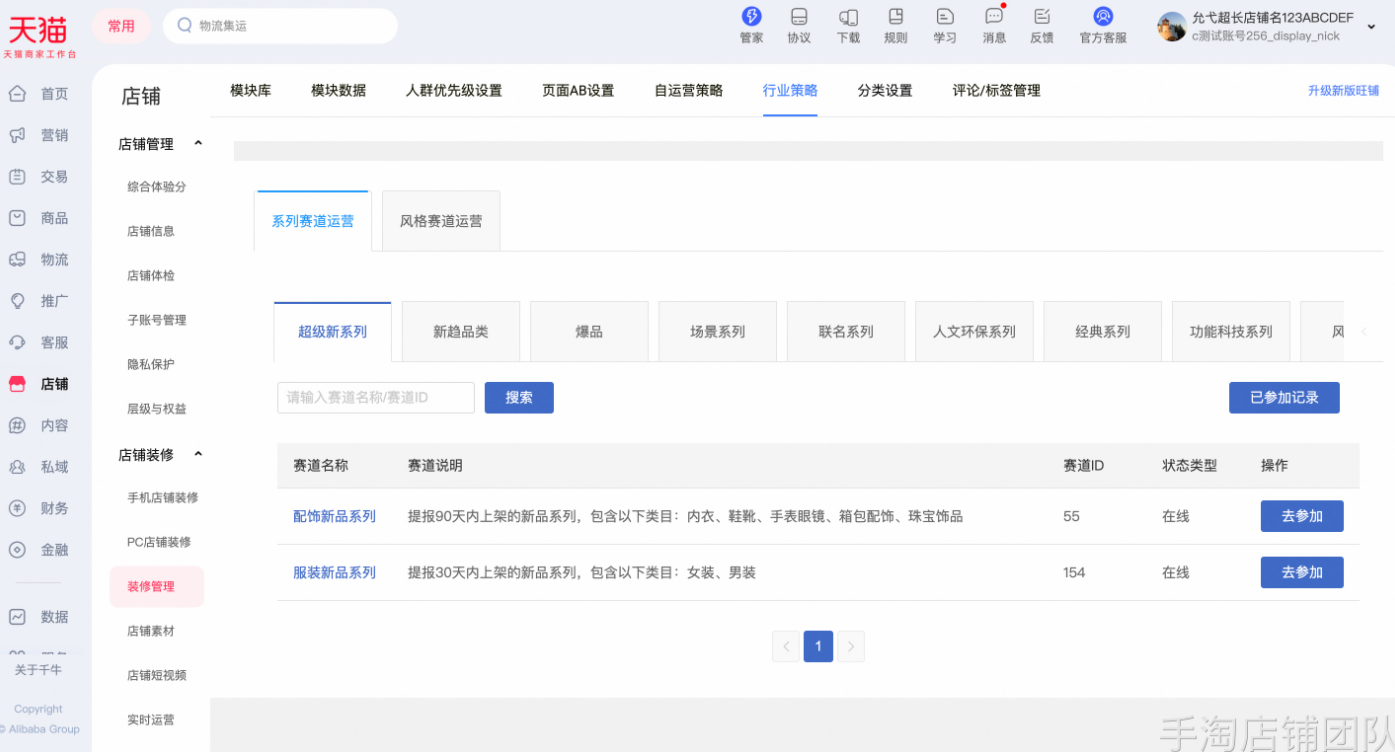The width and height of the screenshot is (1395, 752).
Task: Collapse the 店铺管理 section
Action: point(198,144)
